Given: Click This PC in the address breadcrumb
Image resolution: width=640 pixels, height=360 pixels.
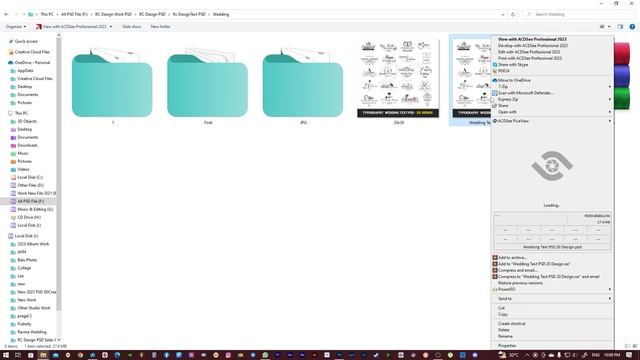Looking at the screenshot, I should click(x=47, y=14).
